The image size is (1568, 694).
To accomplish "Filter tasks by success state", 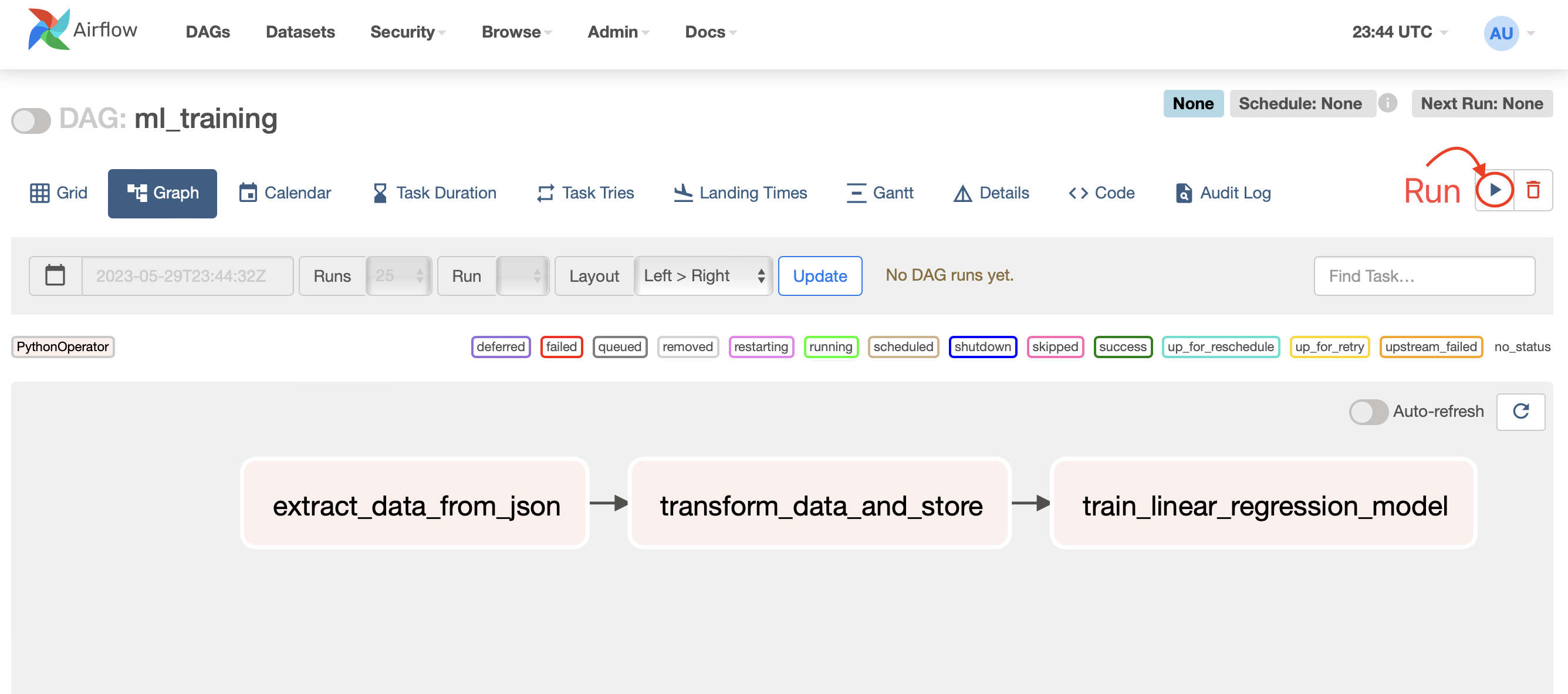I will (x=1123, y=347).
